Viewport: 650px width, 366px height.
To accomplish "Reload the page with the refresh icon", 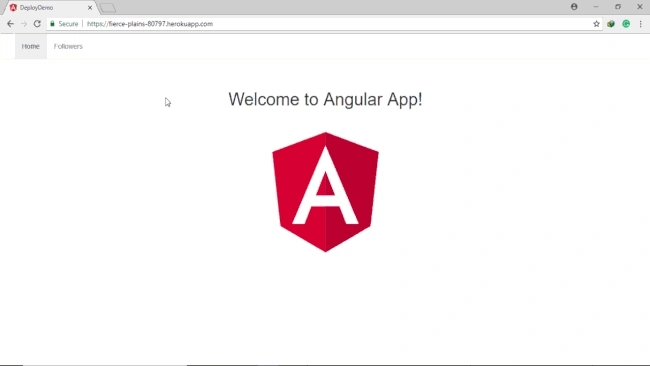I will click(37, 24).
